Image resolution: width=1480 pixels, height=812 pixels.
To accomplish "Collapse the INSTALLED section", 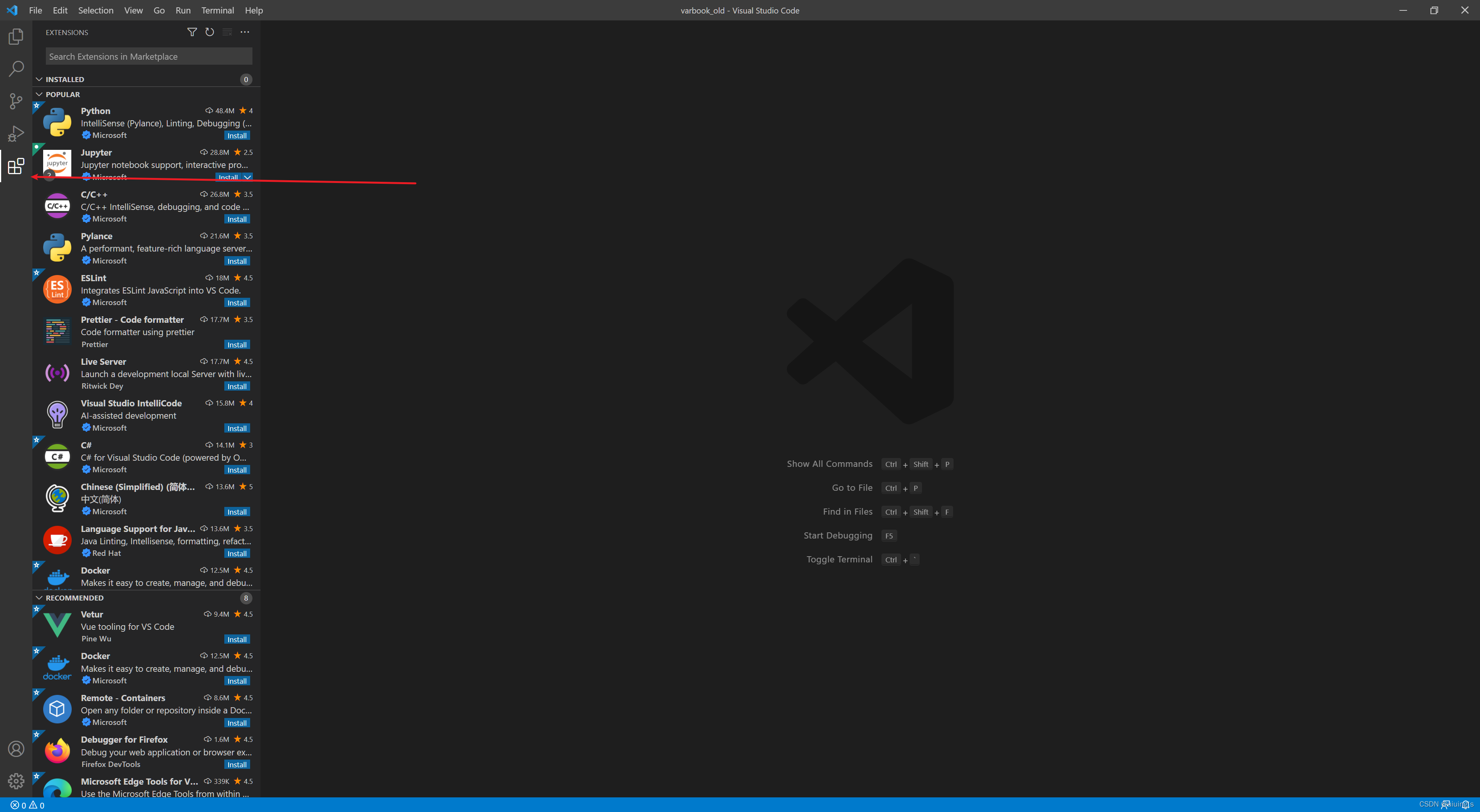I will click(x=39, y=79).
